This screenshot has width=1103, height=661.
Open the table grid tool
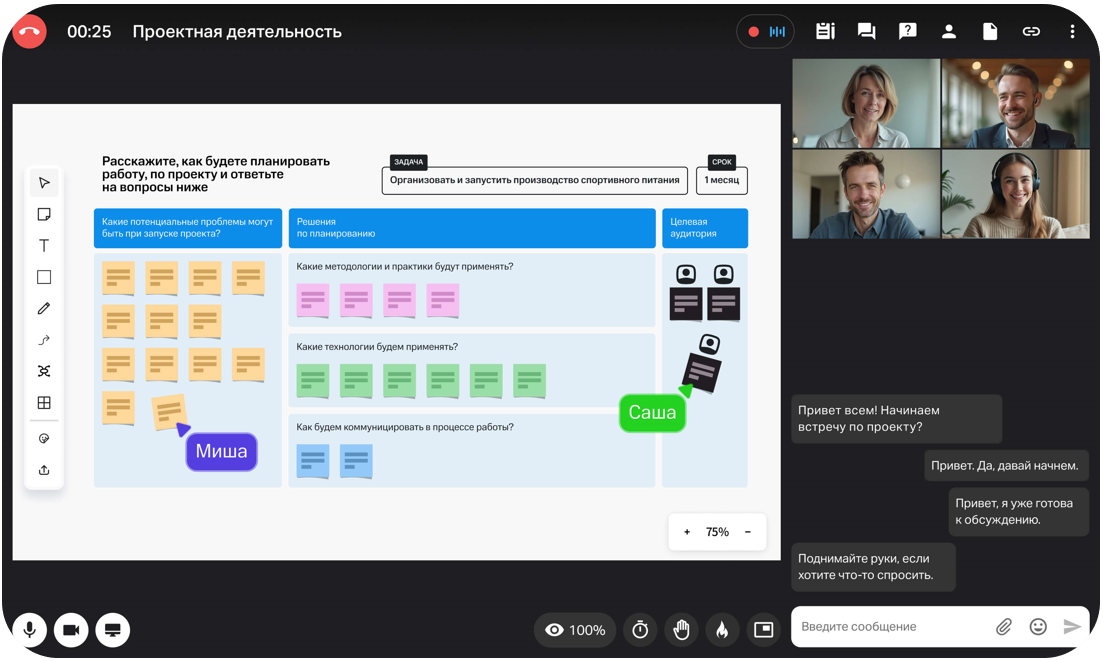(44, 403)
